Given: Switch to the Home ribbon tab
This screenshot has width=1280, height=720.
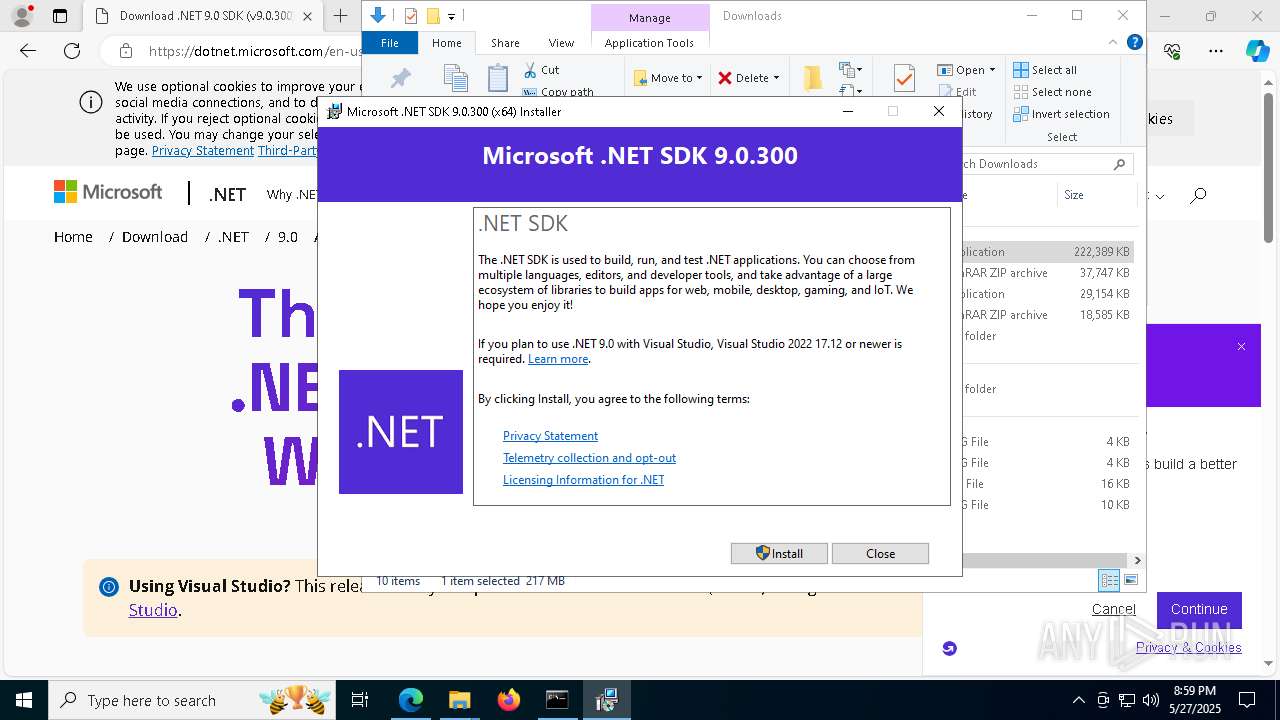Looking at the screenshot, I should [446, 43].
